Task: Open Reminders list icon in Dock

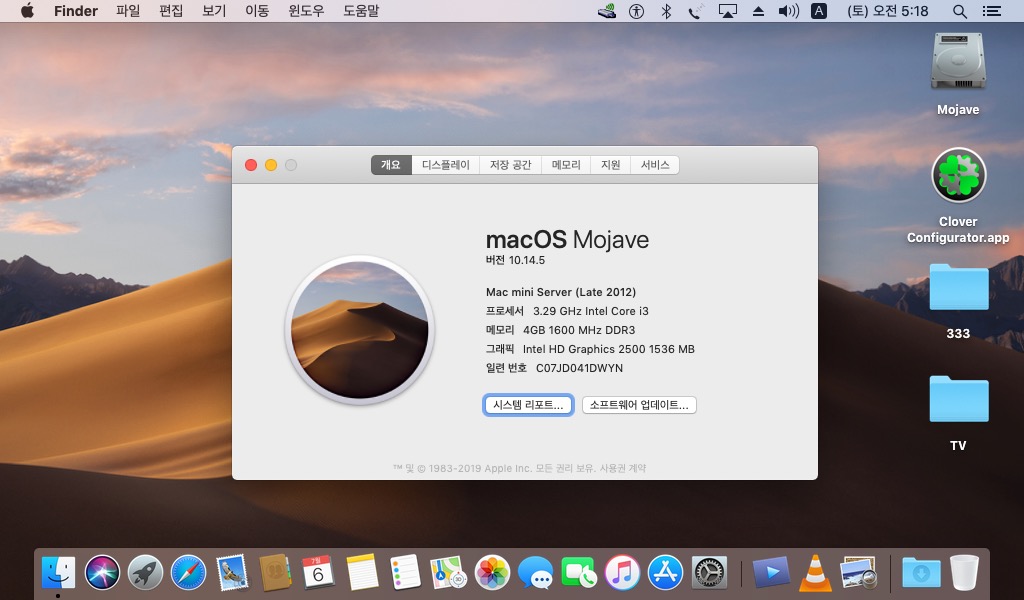Action: 405,573
